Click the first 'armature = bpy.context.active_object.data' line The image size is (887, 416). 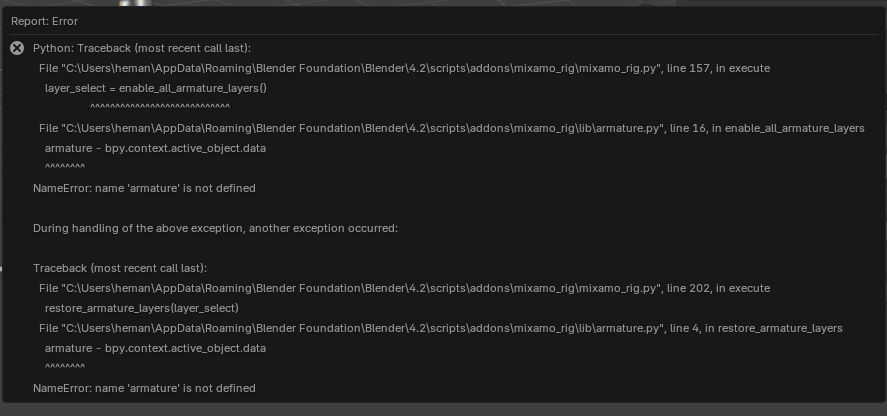[155, 148]
